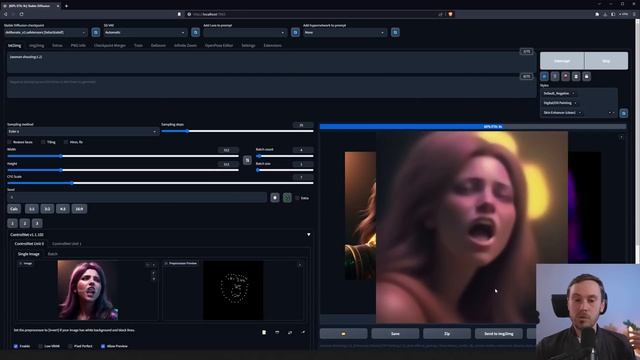Toggle the Pixel Perfect checkbox
The height and width of the screenshot is (360, 640).
click(70, 346)
